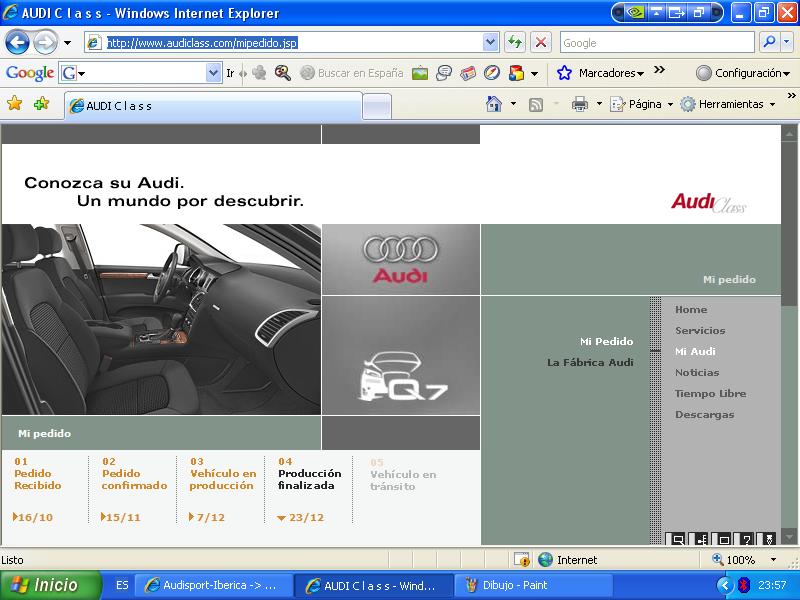Click the speech bubble icon on Google toolbar
The width and height of the screenshot is (800, 600).
[x=444, y=73]
